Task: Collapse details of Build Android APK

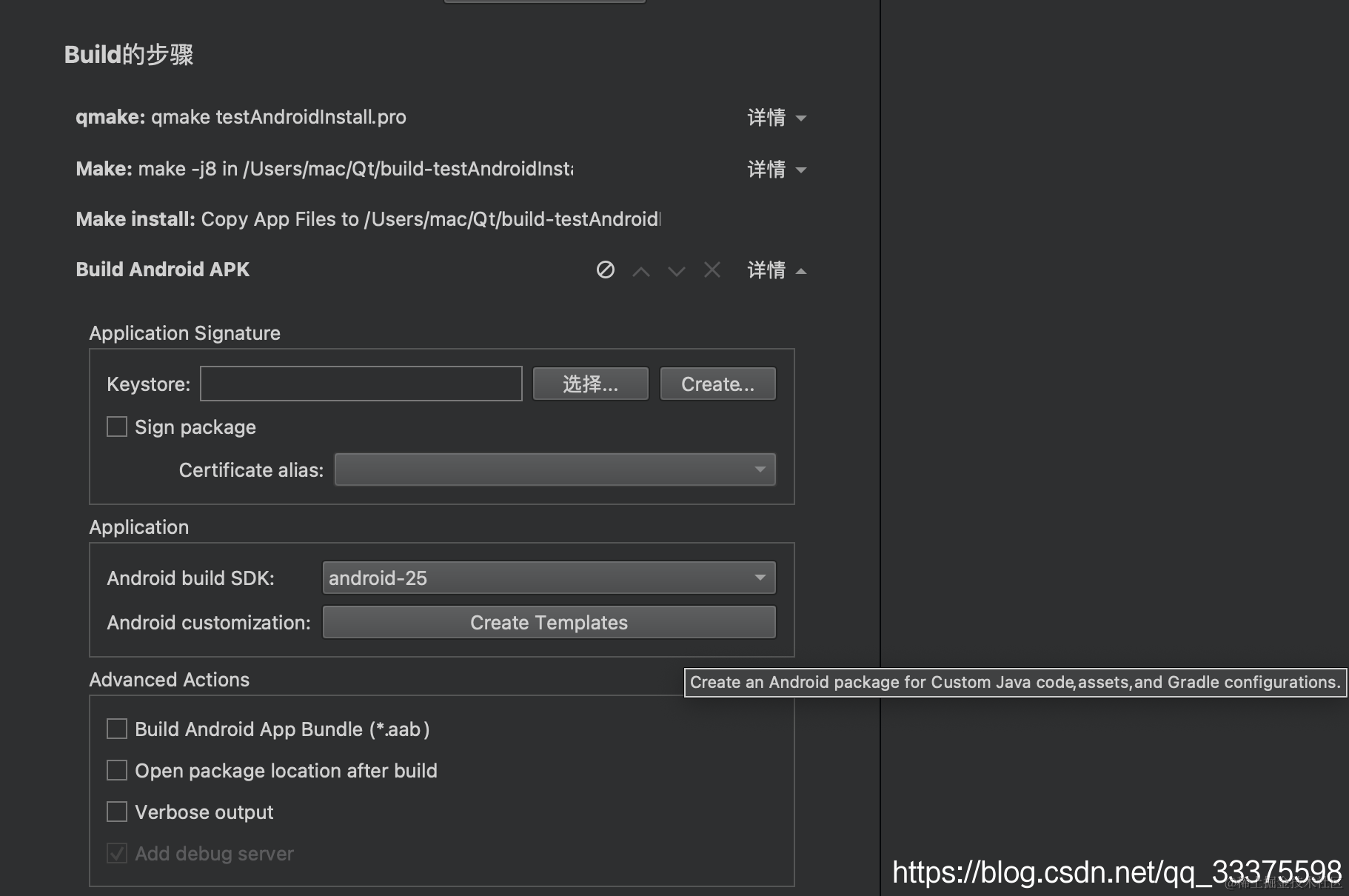Action: coord(777,270)
